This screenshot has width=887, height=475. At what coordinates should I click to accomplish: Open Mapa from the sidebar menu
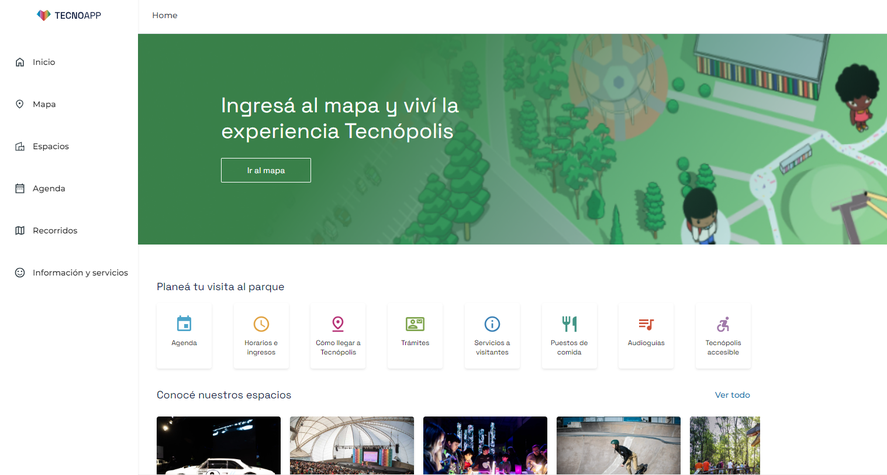coord(44,104)
